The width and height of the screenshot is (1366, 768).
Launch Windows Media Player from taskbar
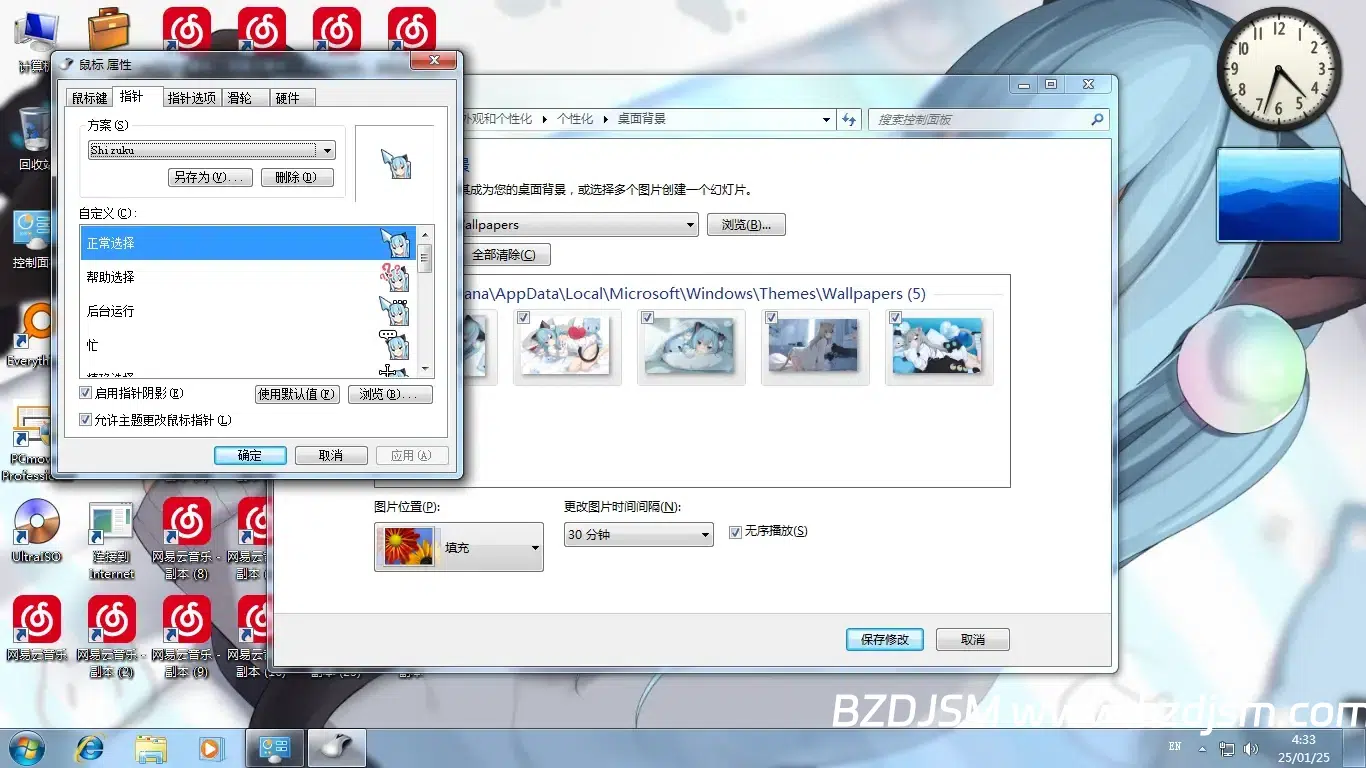(211, 747)
